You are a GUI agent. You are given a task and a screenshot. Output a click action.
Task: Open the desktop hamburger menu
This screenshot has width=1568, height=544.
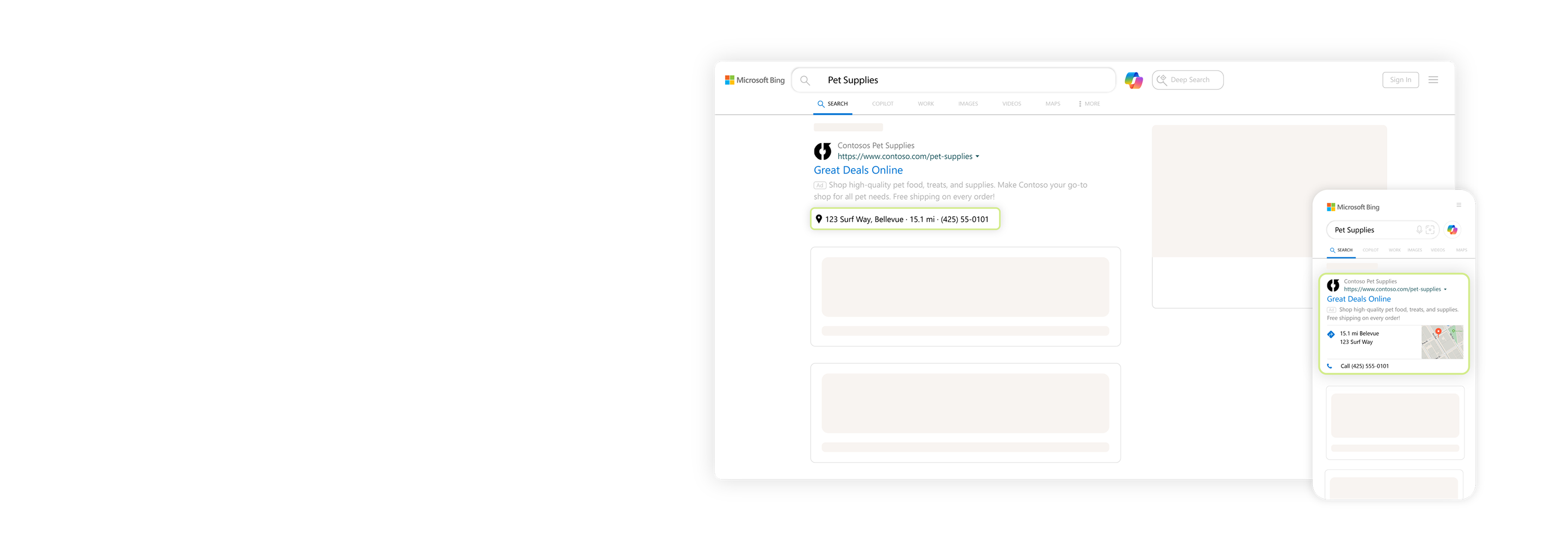pos(1433,80)
